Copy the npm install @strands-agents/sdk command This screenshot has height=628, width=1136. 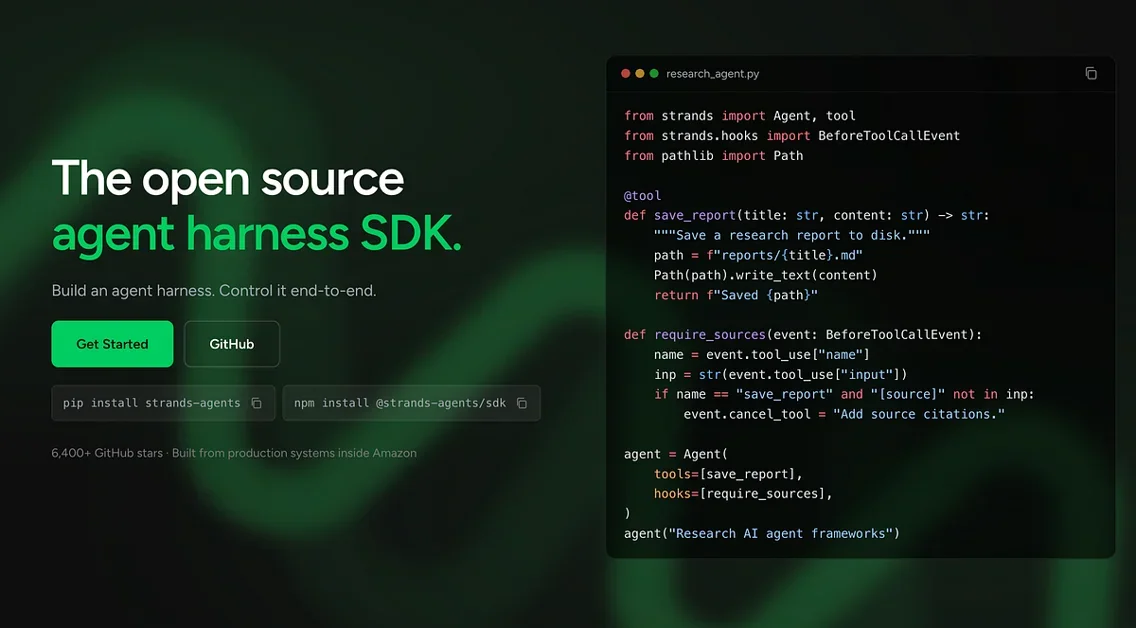click(522, 403)
